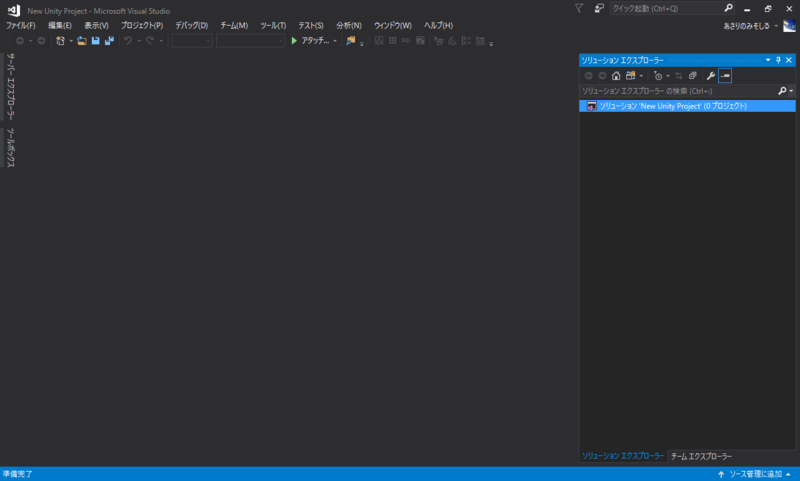Open the ウィンドウ(W) menu
Image resolution: width=800 pixels, height=481 pixels.
[x=393, y=26]
